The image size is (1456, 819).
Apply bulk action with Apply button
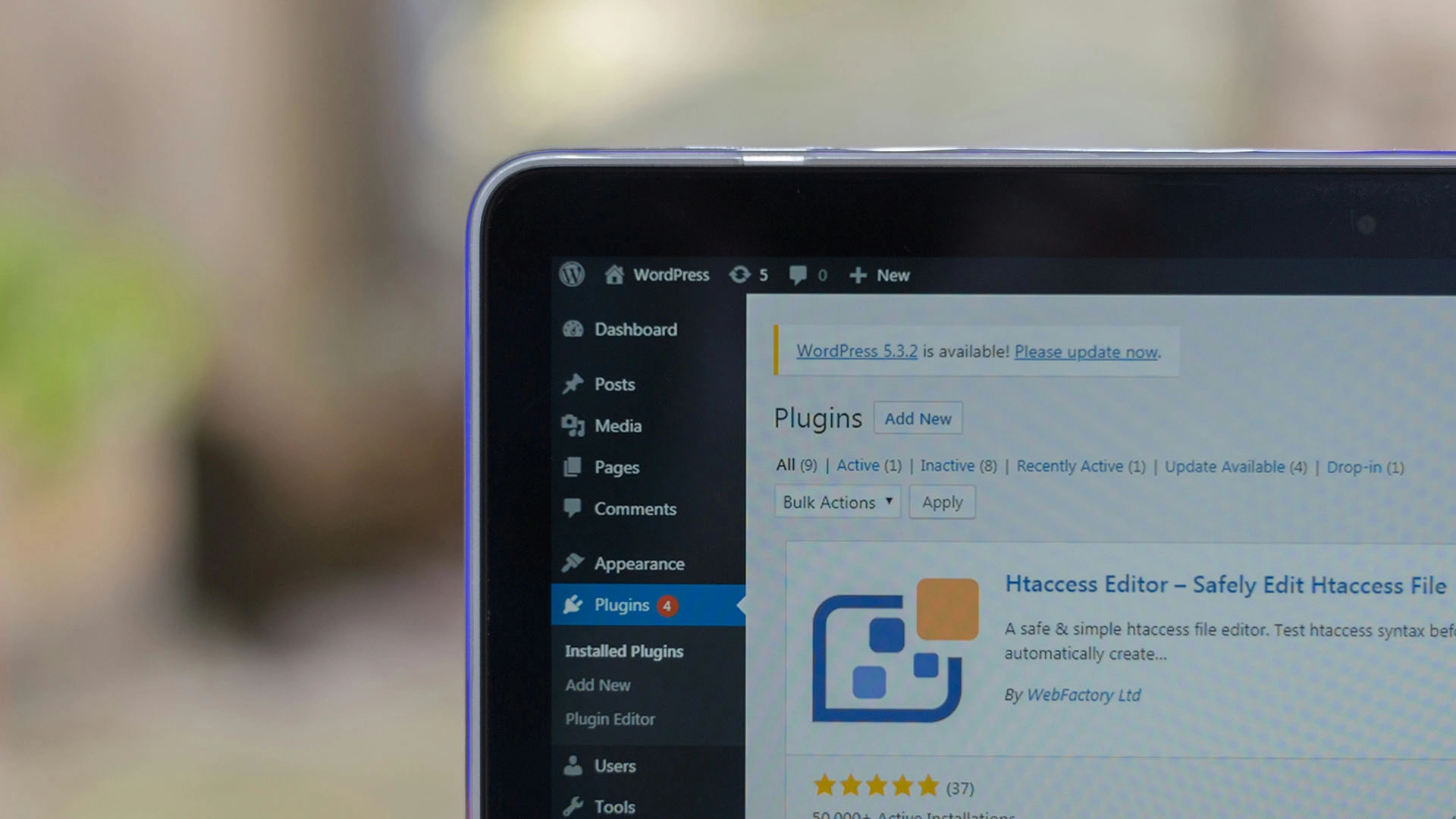941,501
